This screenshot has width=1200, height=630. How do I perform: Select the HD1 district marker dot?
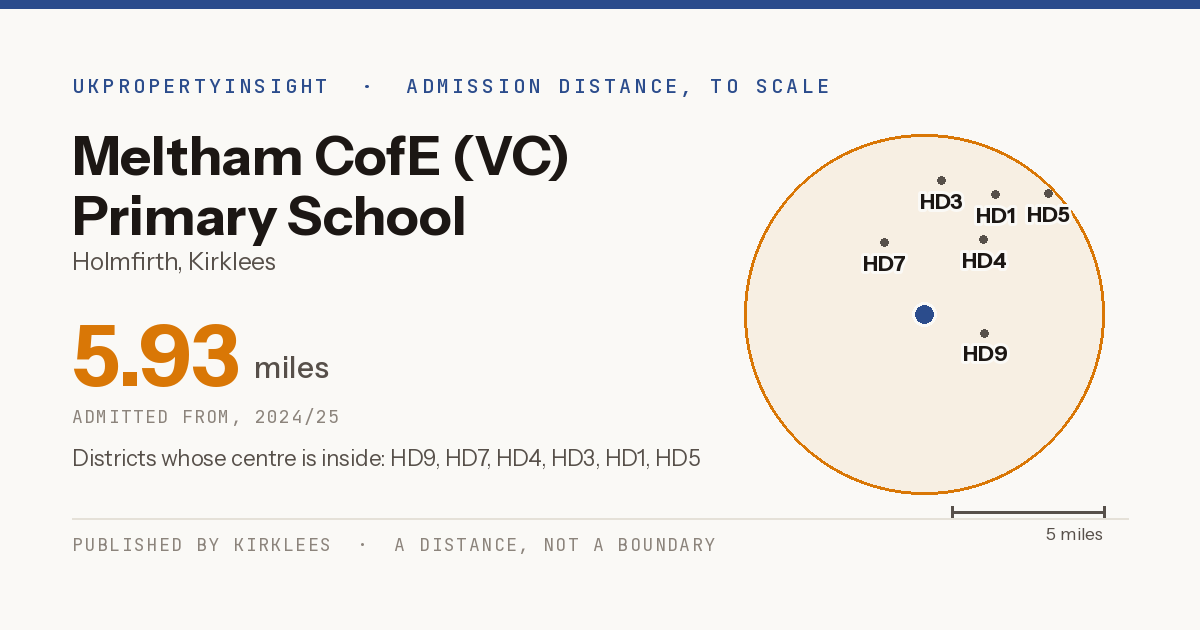pyautogui.click(x=995, y=194)
